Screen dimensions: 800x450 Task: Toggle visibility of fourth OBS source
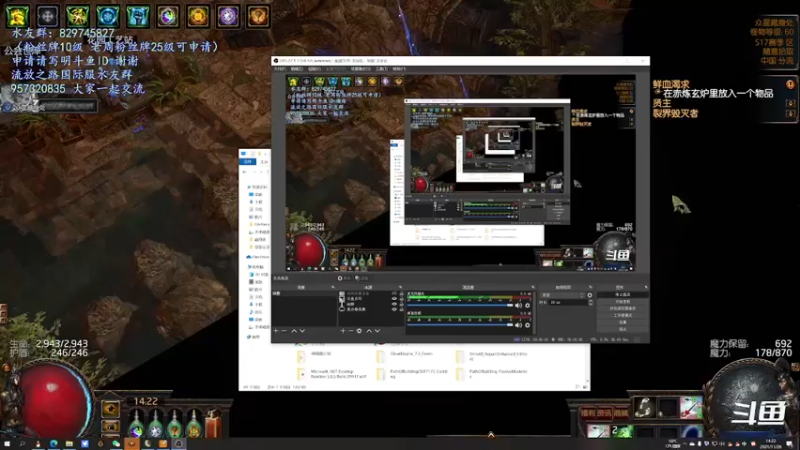(394, 309)
